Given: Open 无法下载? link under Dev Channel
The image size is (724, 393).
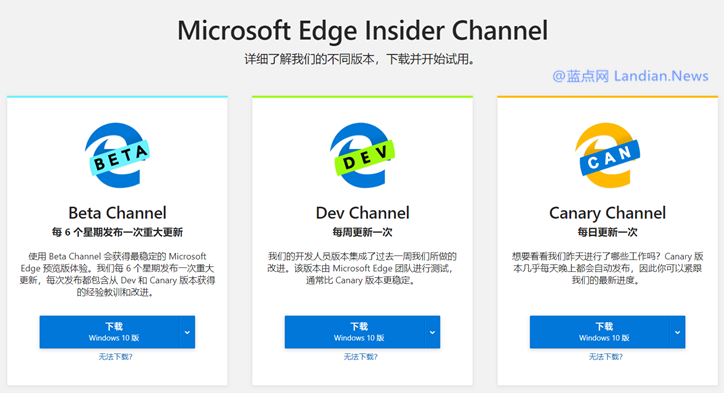Looking at the screenshot, I should pyautogui.click(x=361, y=357).
